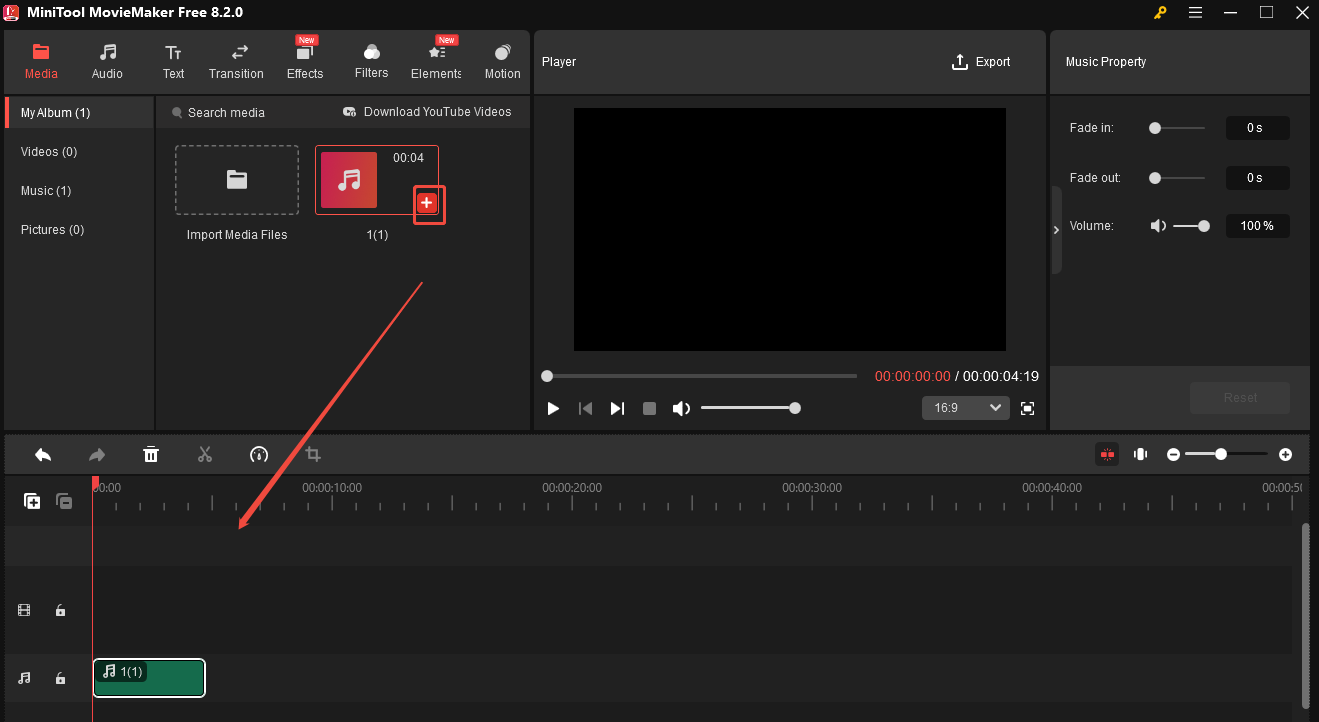Click the video track film icon
Viewport: 1319px width, 722px height.
point(24,610)
